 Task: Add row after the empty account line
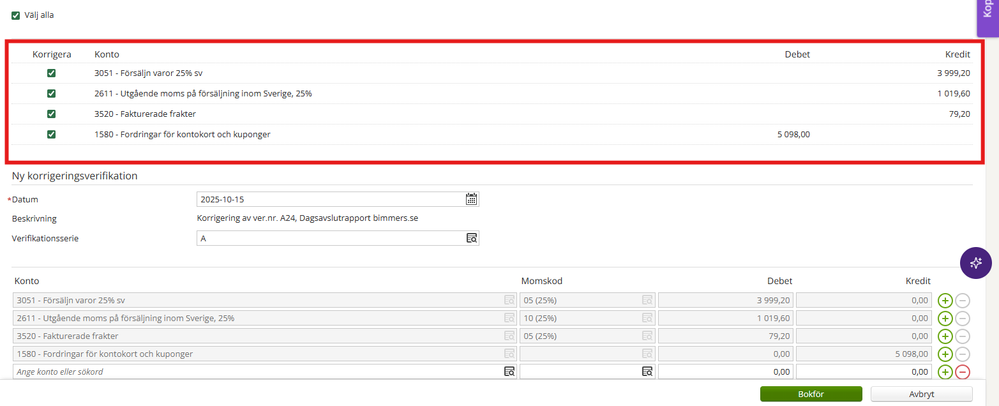point(945,372)
